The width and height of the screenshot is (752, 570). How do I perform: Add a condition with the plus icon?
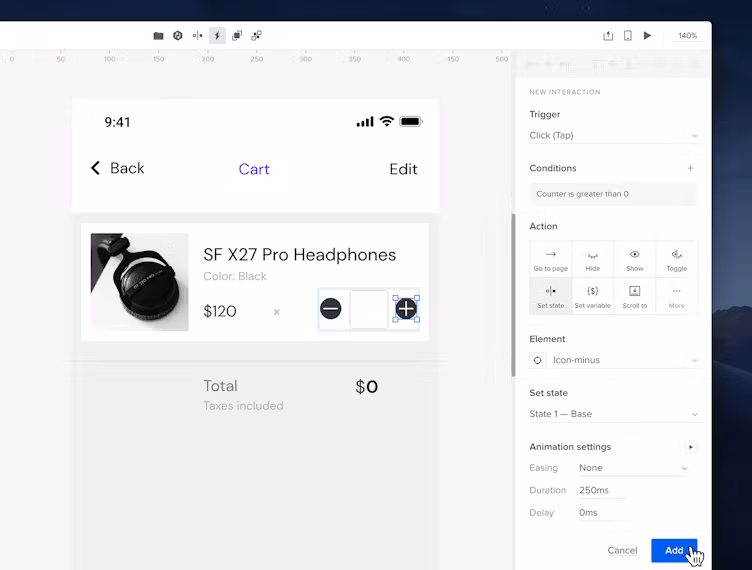[691, 168]
